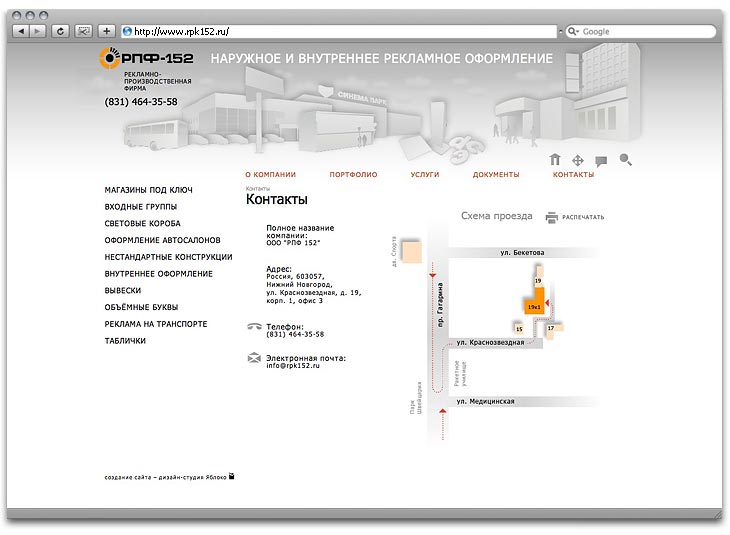This screenshot has width=730, height=535.
Task: Click the header phone (831) 464-35-58
Action: [141, 102]
